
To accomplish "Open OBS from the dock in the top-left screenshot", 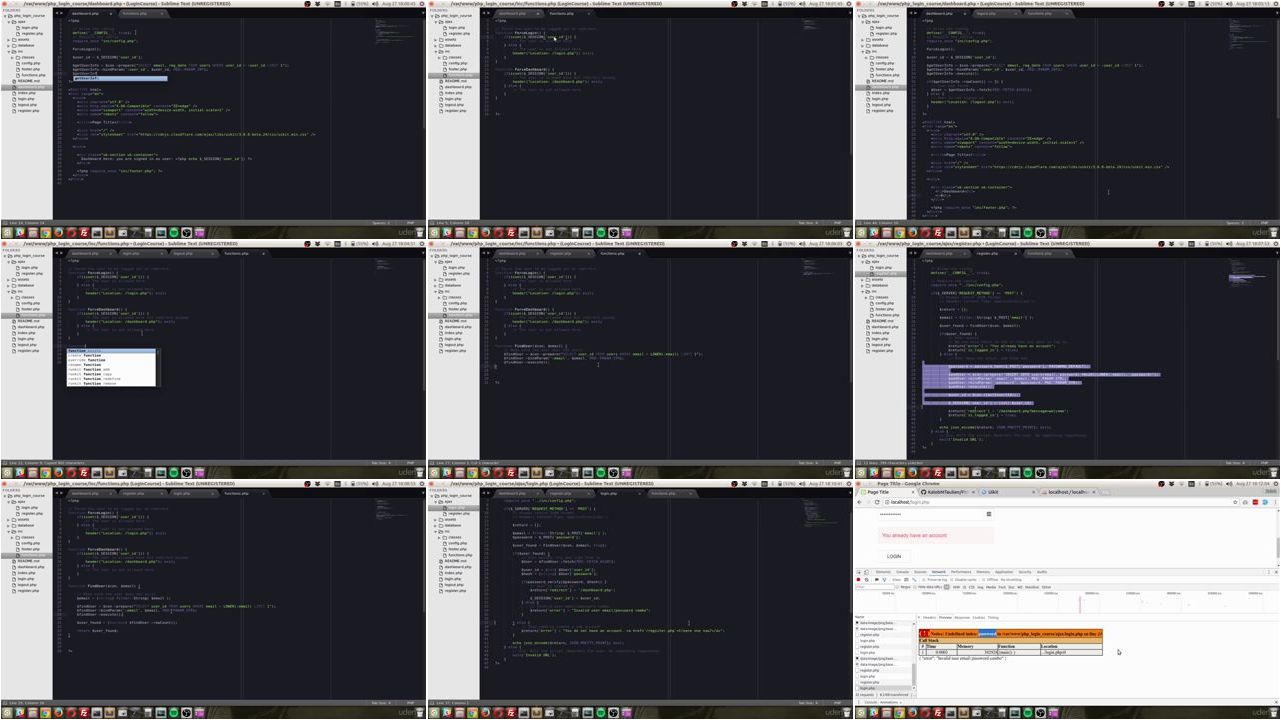I will click(x=185, y=233).
